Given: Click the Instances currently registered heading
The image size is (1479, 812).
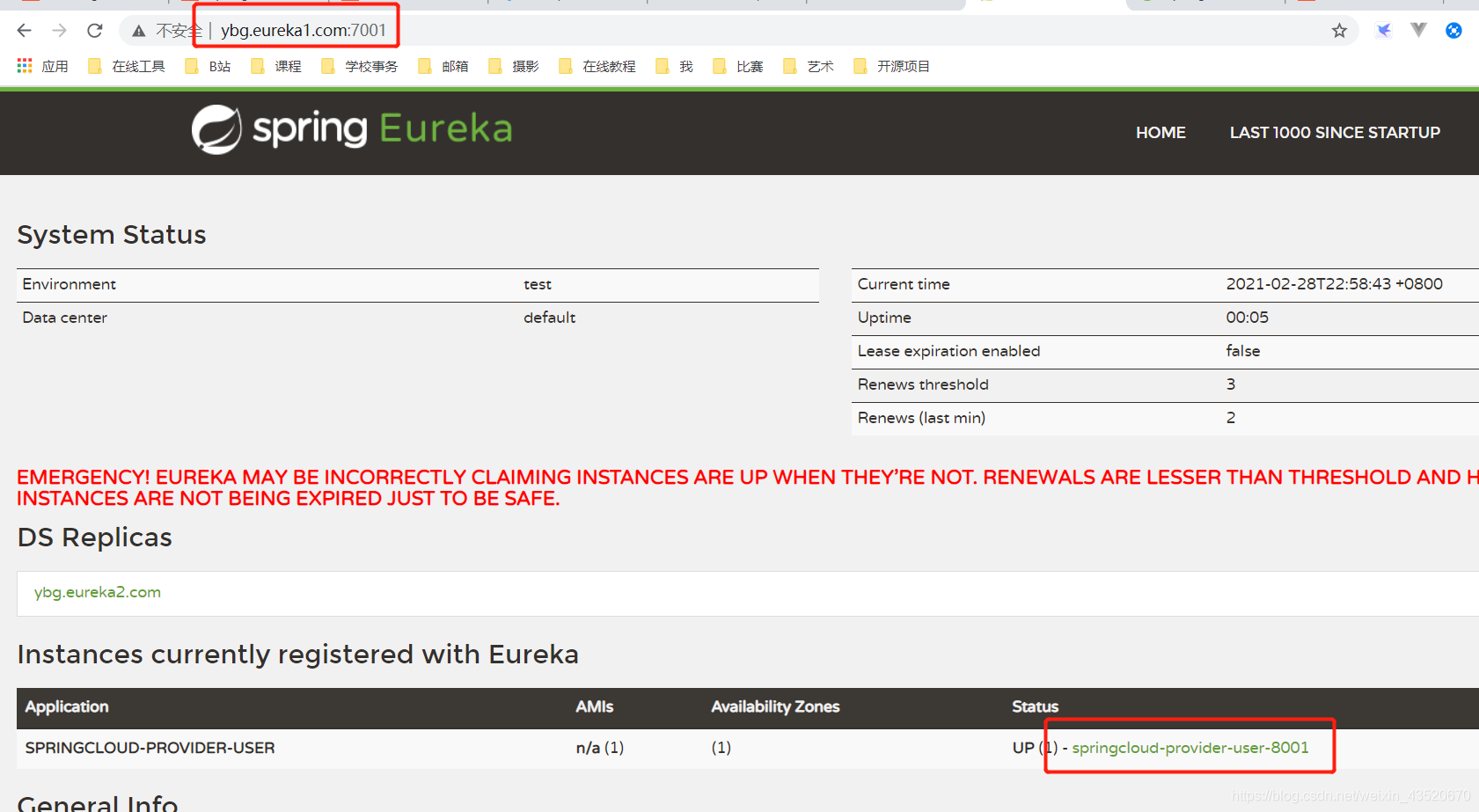Looking at the screenshot, I should click(x=298, y=655).
